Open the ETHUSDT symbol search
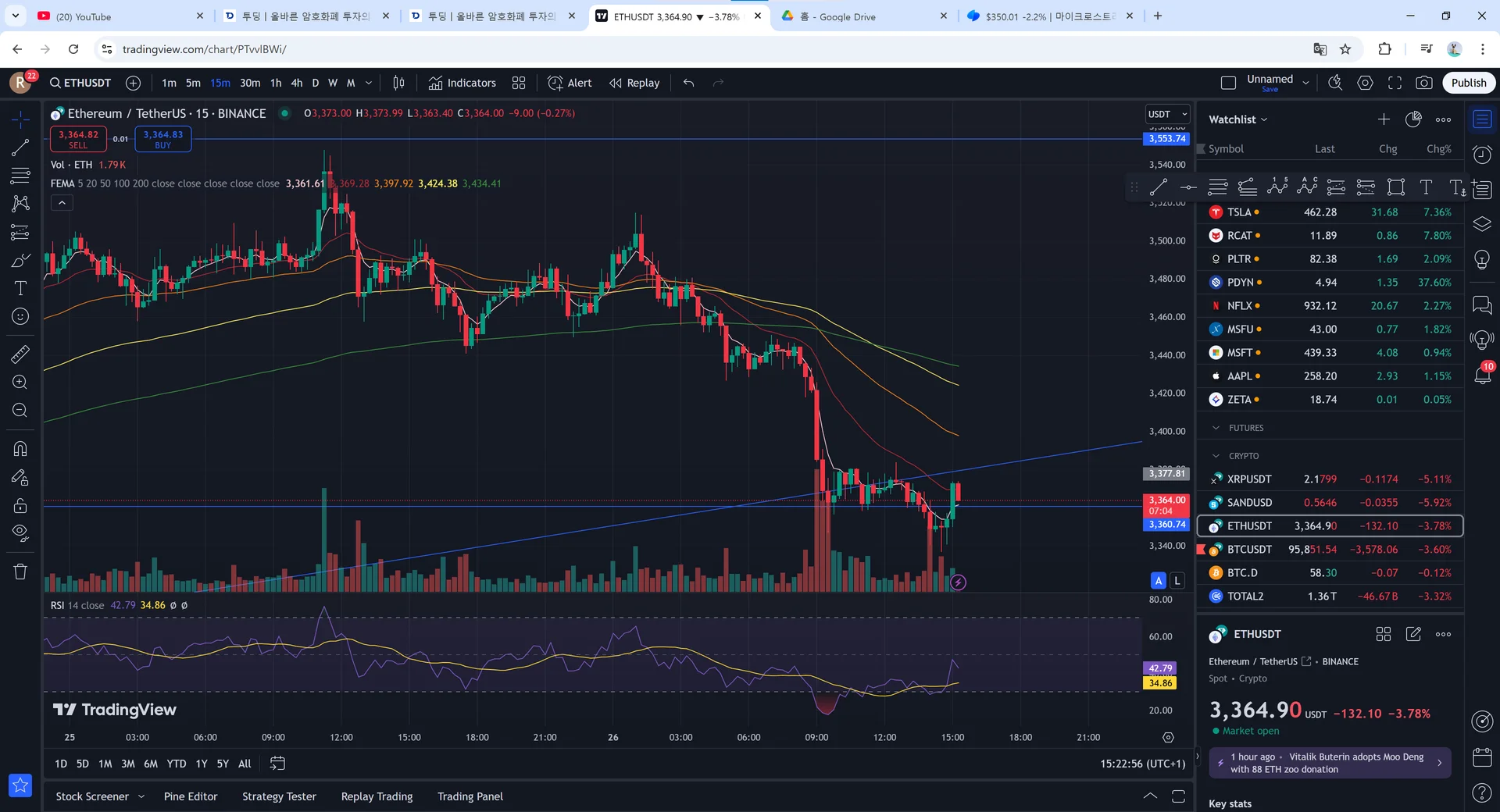This screenshot has height=812, width=1500. pyautogui.click(x=80, y=83)
